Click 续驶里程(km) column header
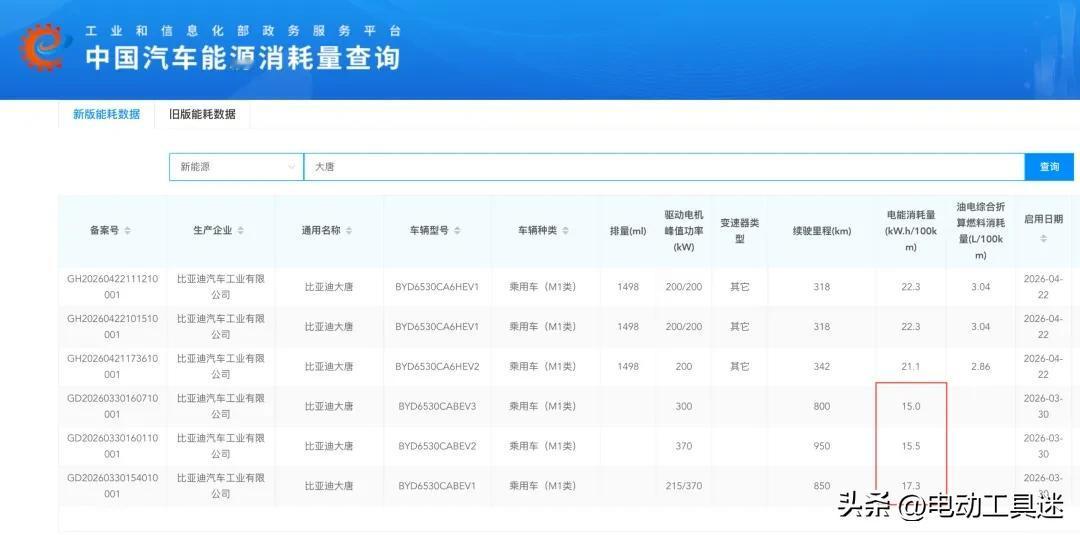The image size is (1080, 535). pyautogui.click(x=822, y=231)
